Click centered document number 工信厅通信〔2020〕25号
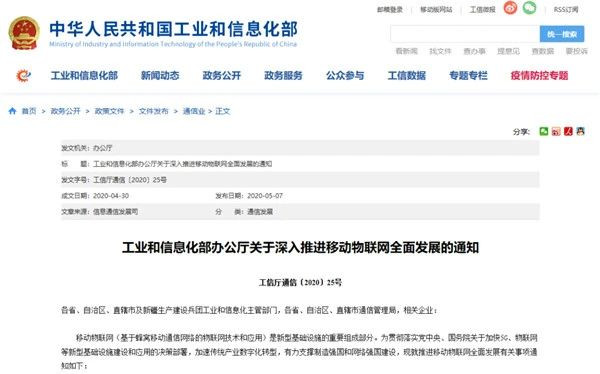The width and height of the screenshot is (600, 374). 300,283
